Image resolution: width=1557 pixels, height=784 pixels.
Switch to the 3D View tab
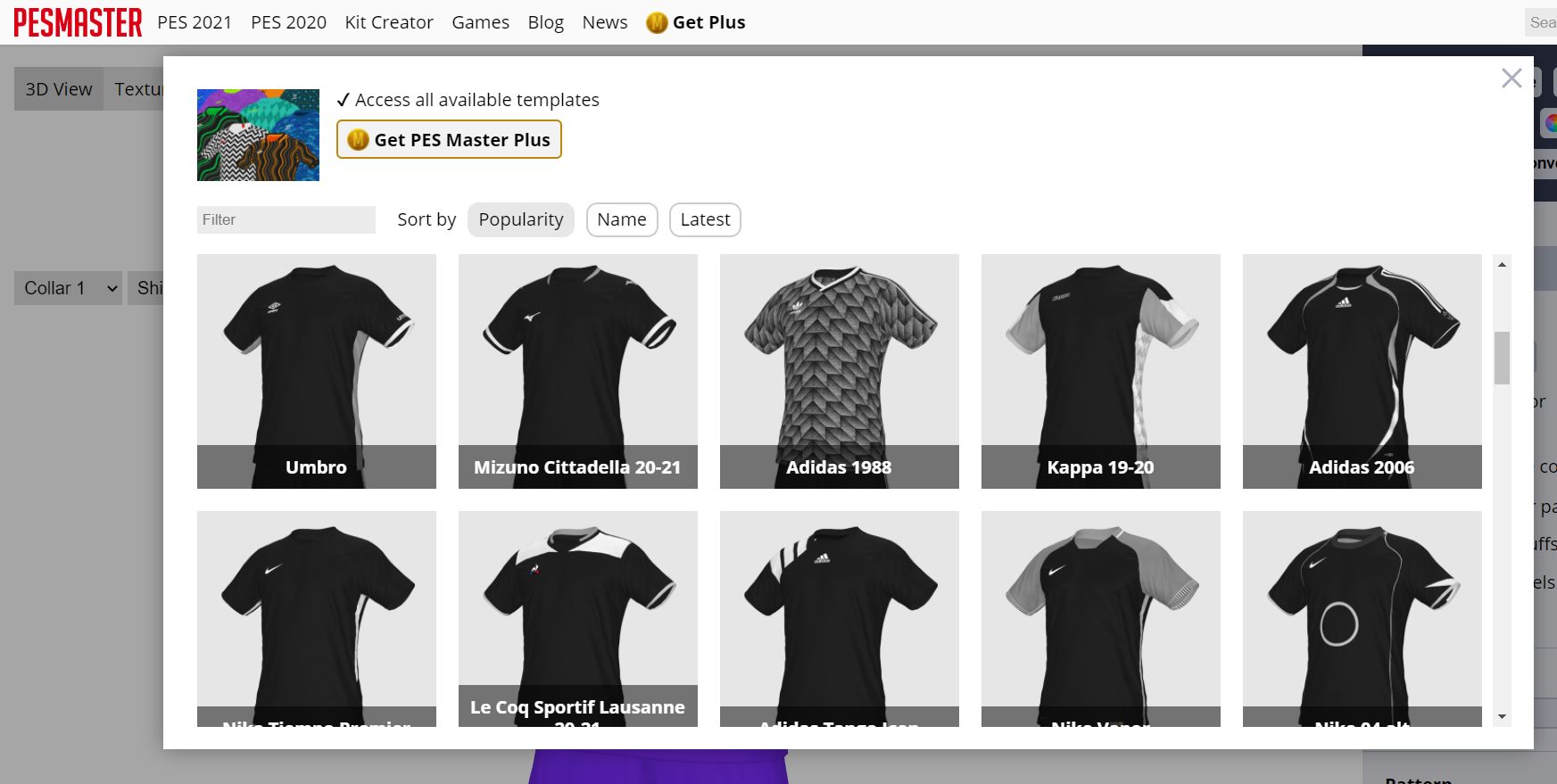[x=59, y=89]
